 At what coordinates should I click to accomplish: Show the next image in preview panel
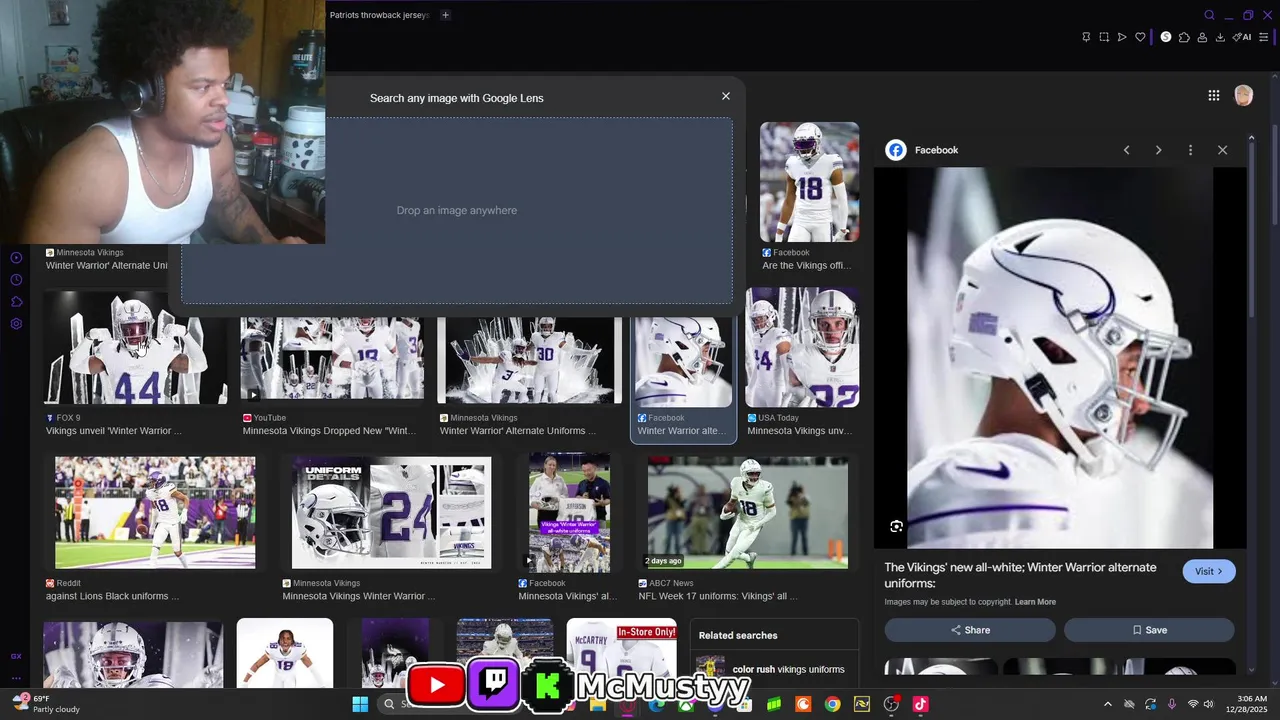[x=1158, y=150]
